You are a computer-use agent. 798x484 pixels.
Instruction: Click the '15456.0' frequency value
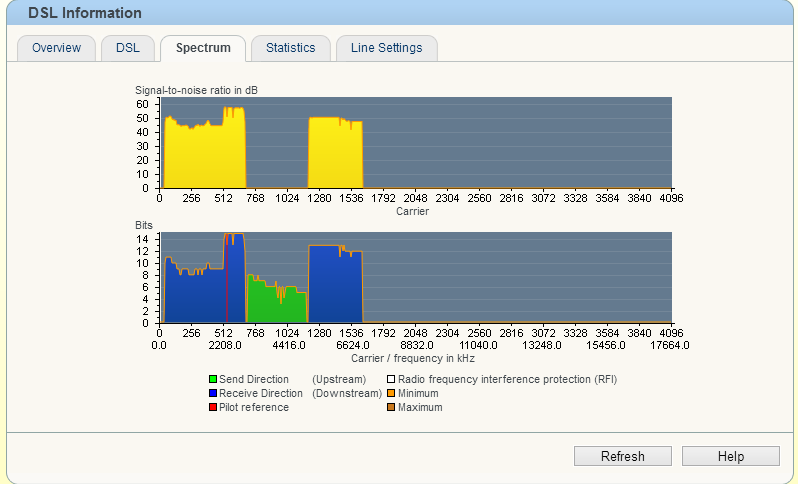pos(606,346)
